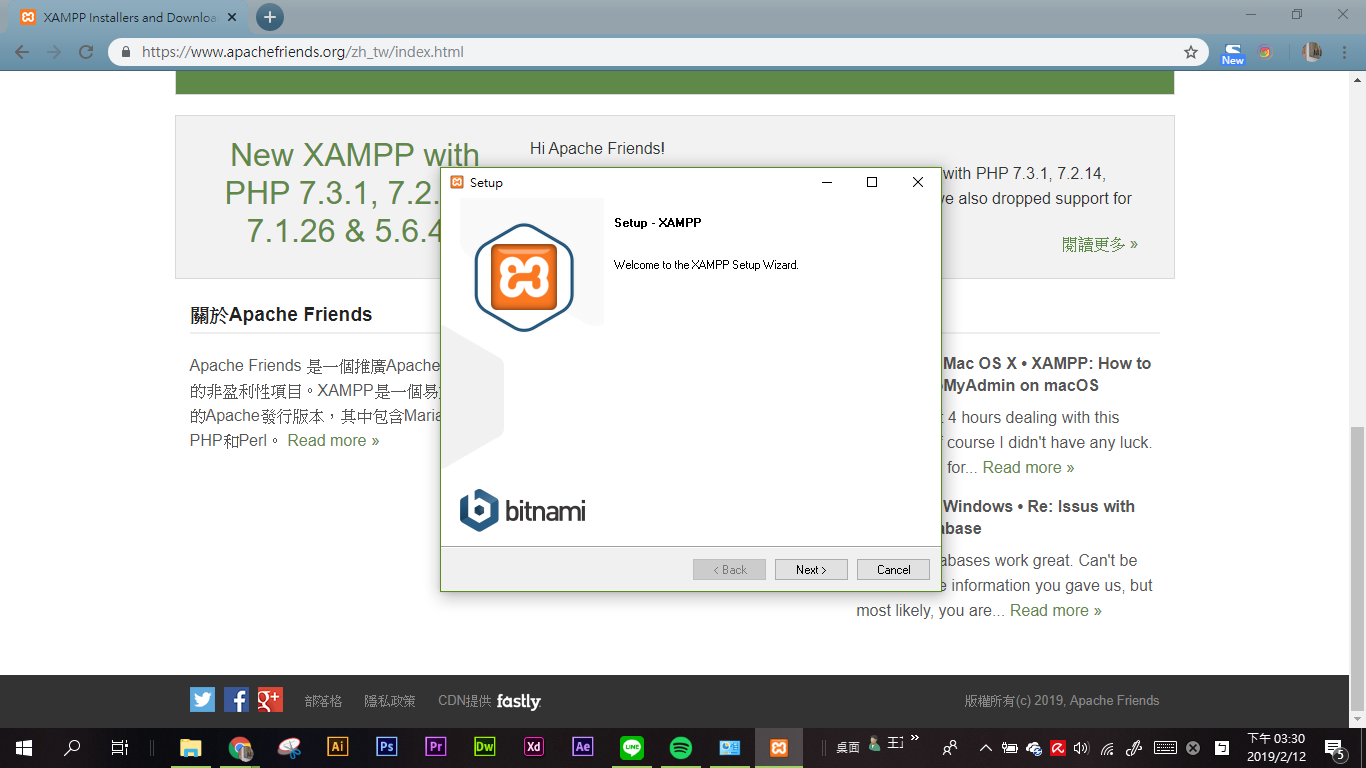Click the greyed-out Back button in Setup
Screen dimensions: 1366x768
point(729,569)
